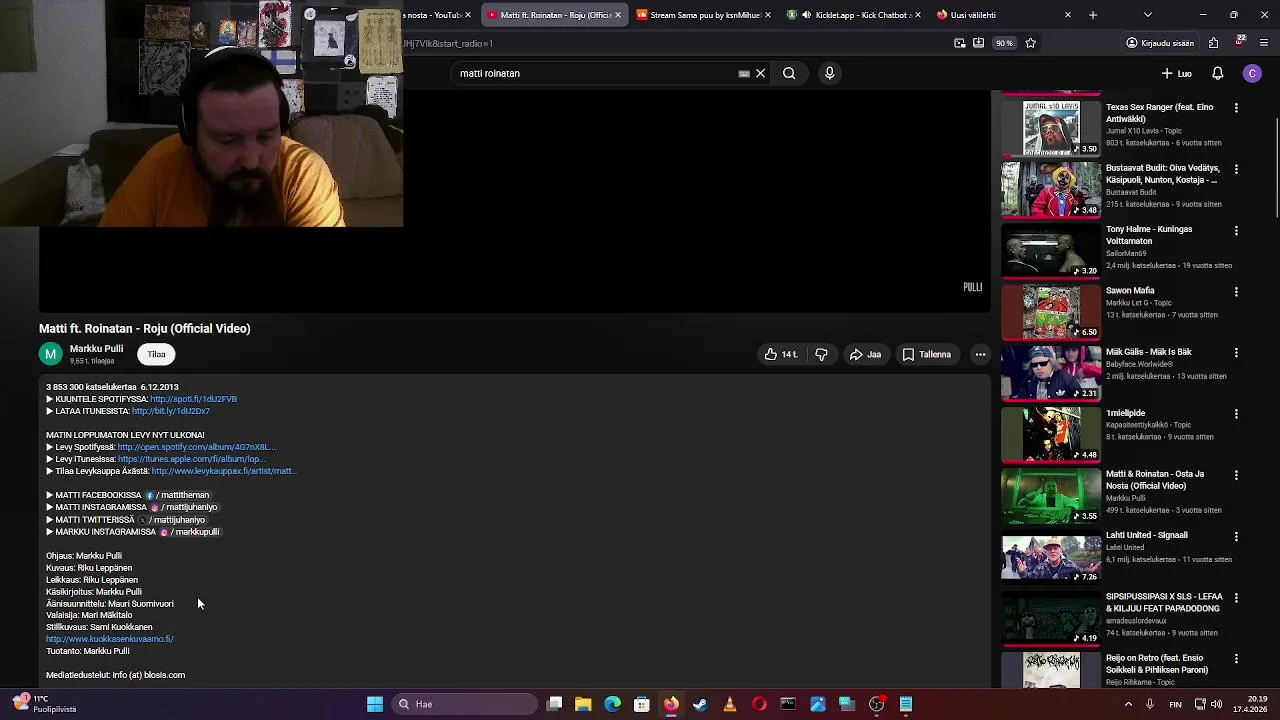This screenshot has height=720, width=1280.
Task: Expand the list all tabs dropdown
Action: click(1148, 15)
